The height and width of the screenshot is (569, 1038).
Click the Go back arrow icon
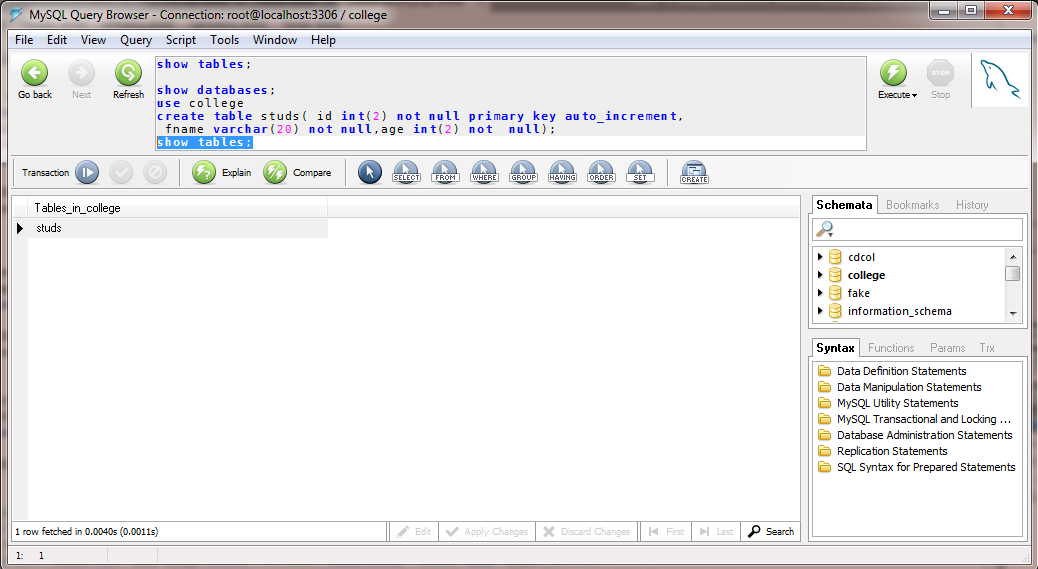(34, 73)
